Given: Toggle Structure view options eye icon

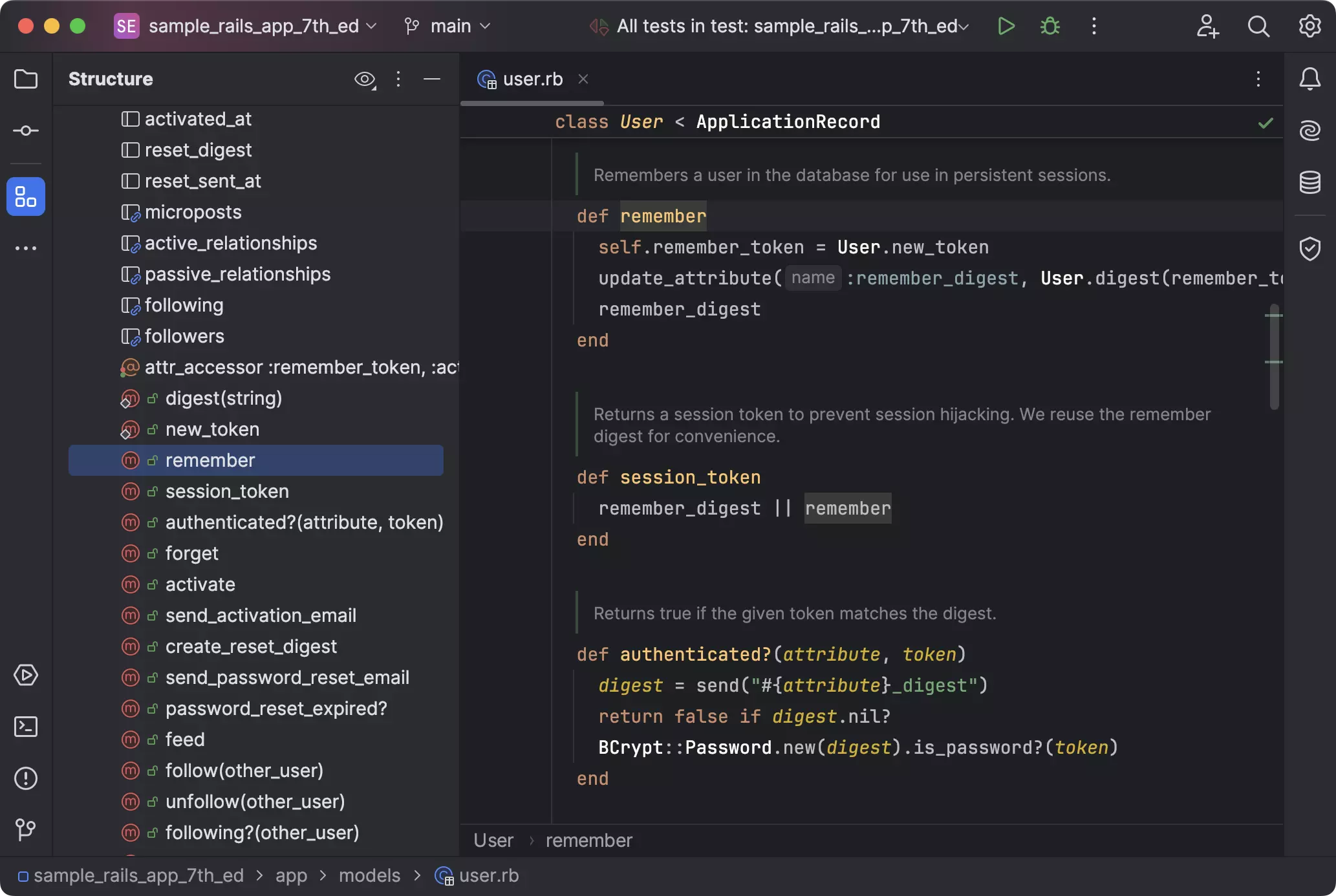Looking at the screenshot, I should click(x=365, y=79).
